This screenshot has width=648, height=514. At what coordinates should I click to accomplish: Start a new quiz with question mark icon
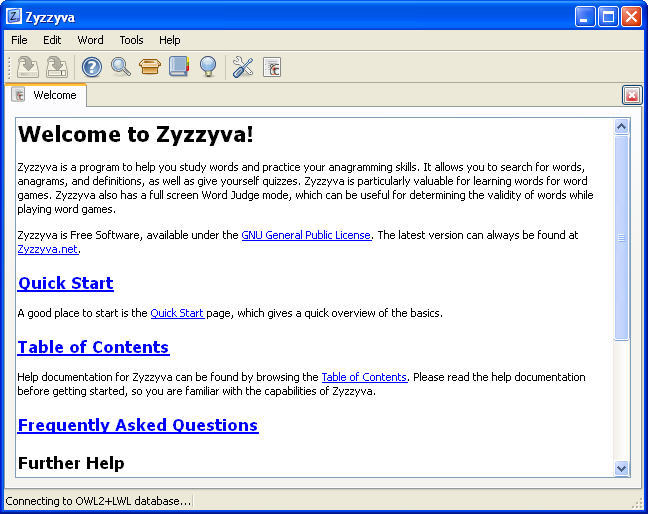92,67
